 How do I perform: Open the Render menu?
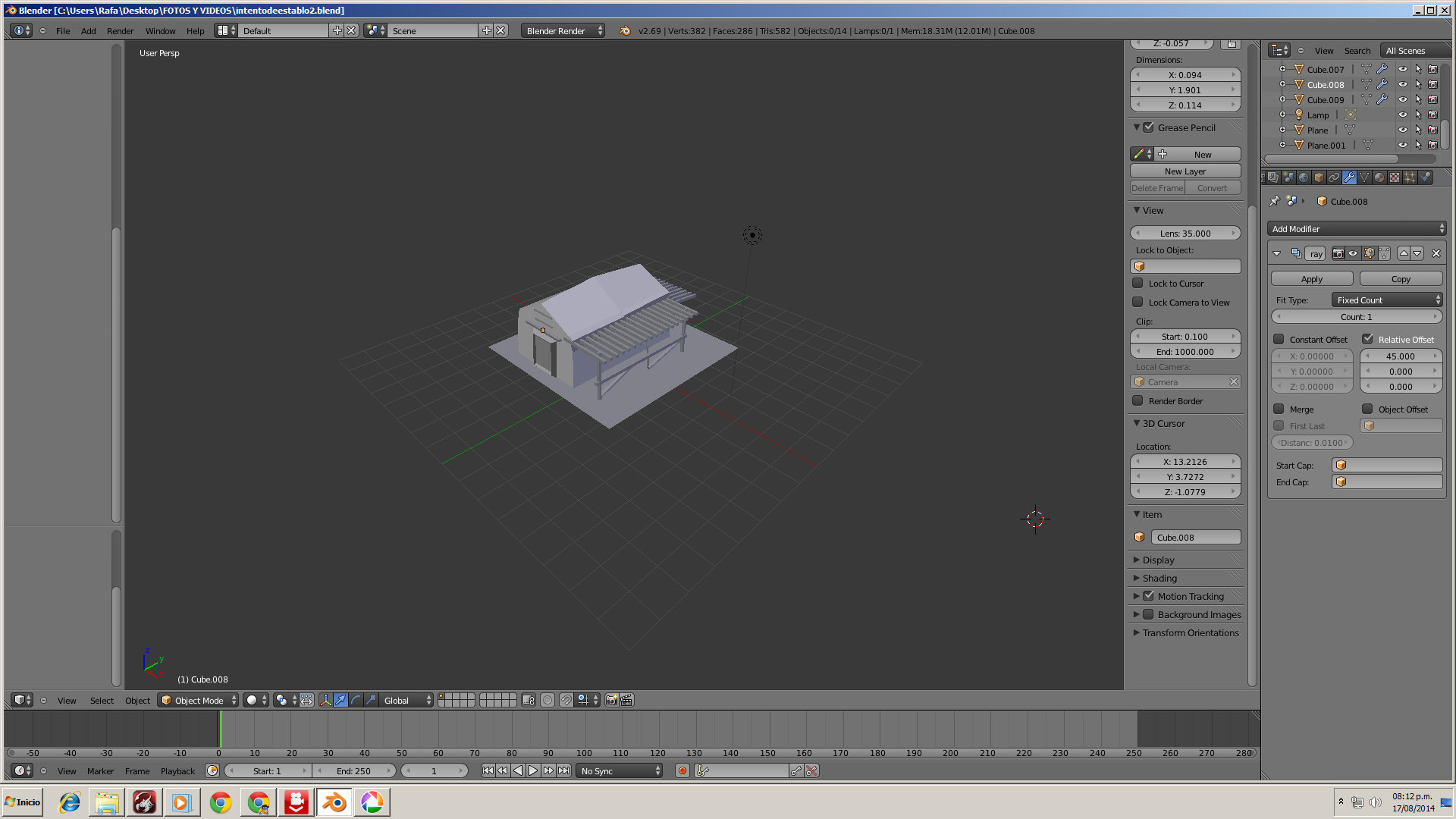point(120,31)
